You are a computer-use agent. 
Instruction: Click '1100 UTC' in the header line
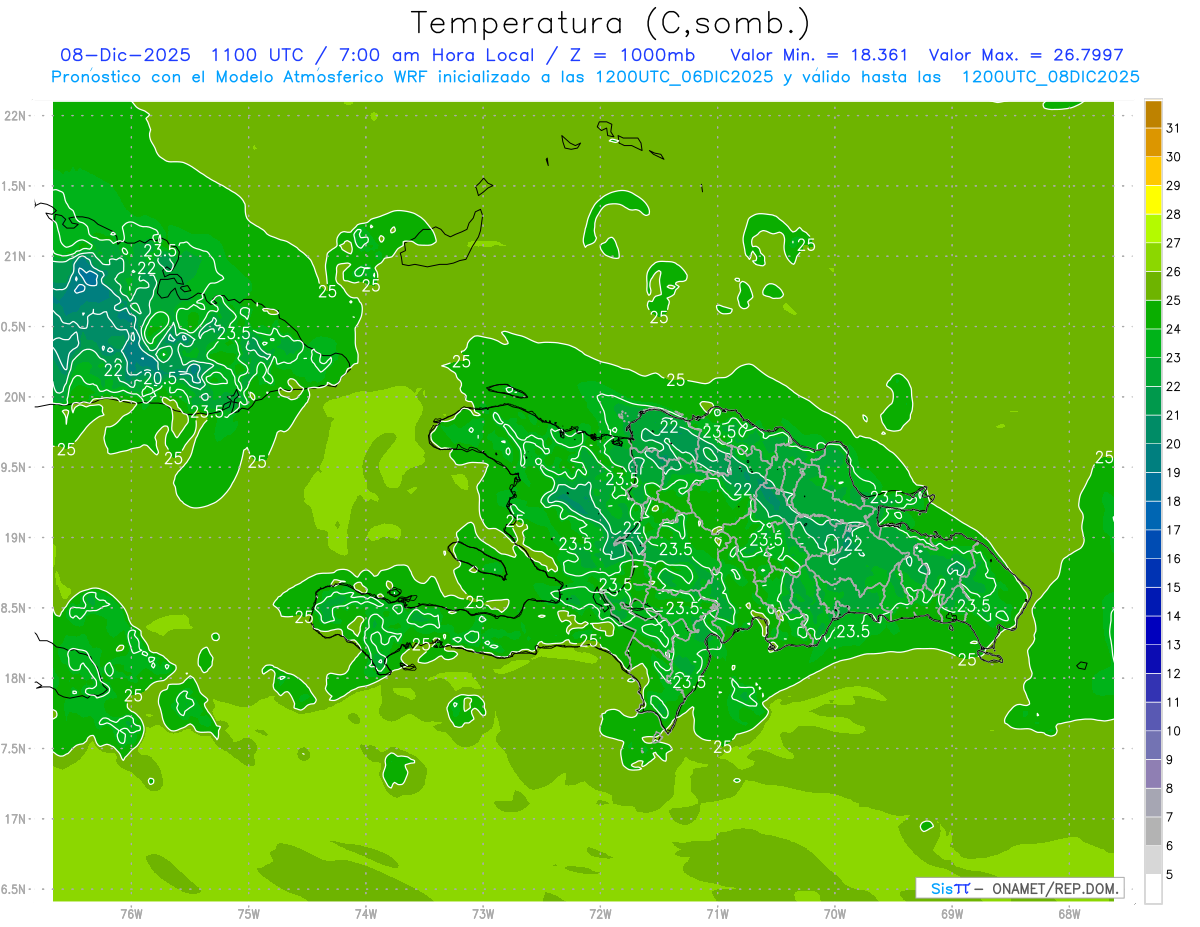[x=258, y=55]
